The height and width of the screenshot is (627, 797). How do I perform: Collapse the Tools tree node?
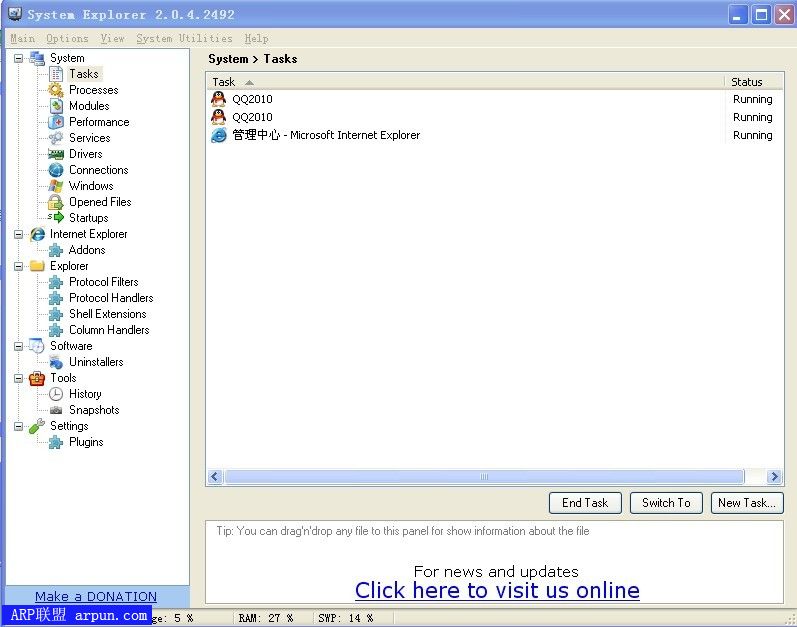point(18,378)
